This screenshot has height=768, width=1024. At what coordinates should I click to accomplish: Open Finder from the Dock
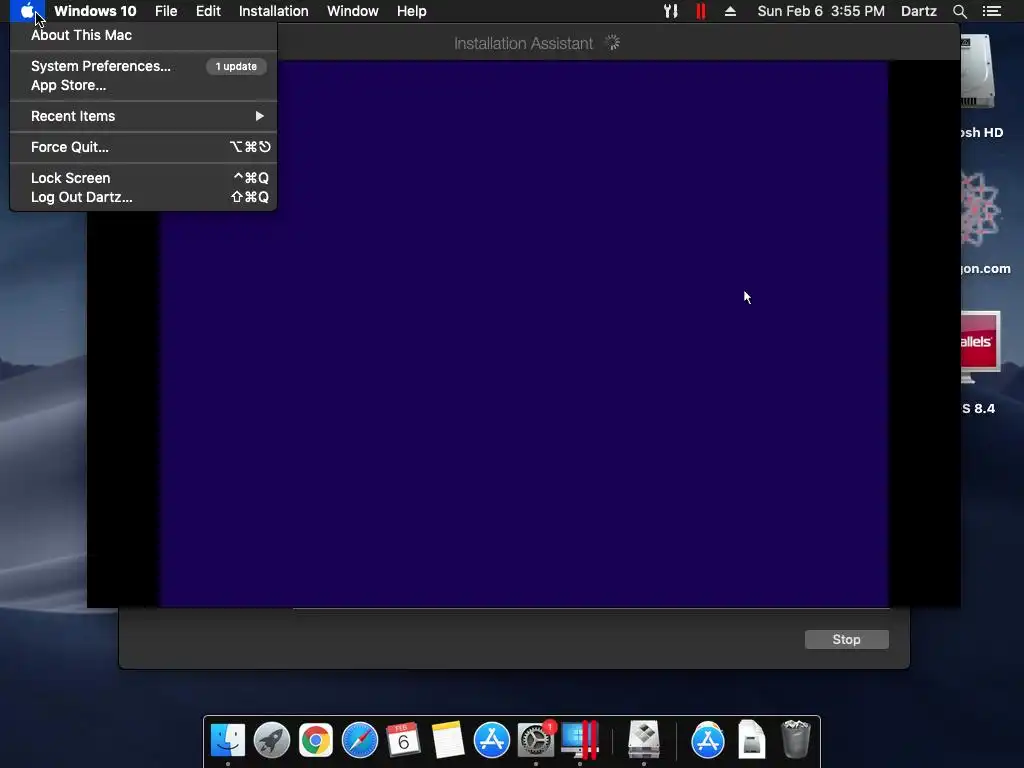(x=228, y=740)
